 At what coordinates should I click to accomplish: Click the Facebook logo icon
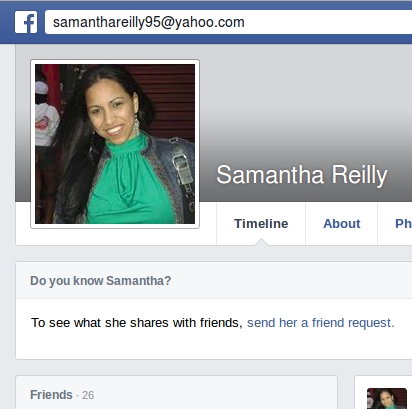pos(26,22)
